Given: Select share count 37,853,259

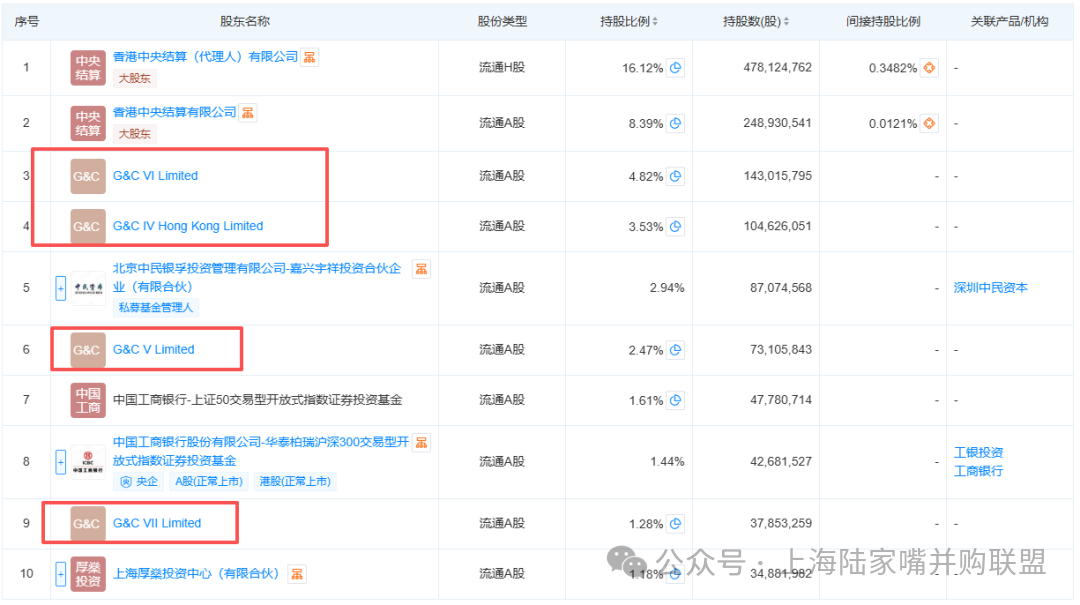Looking at the screenshot, I should click(x=781, y=523).
